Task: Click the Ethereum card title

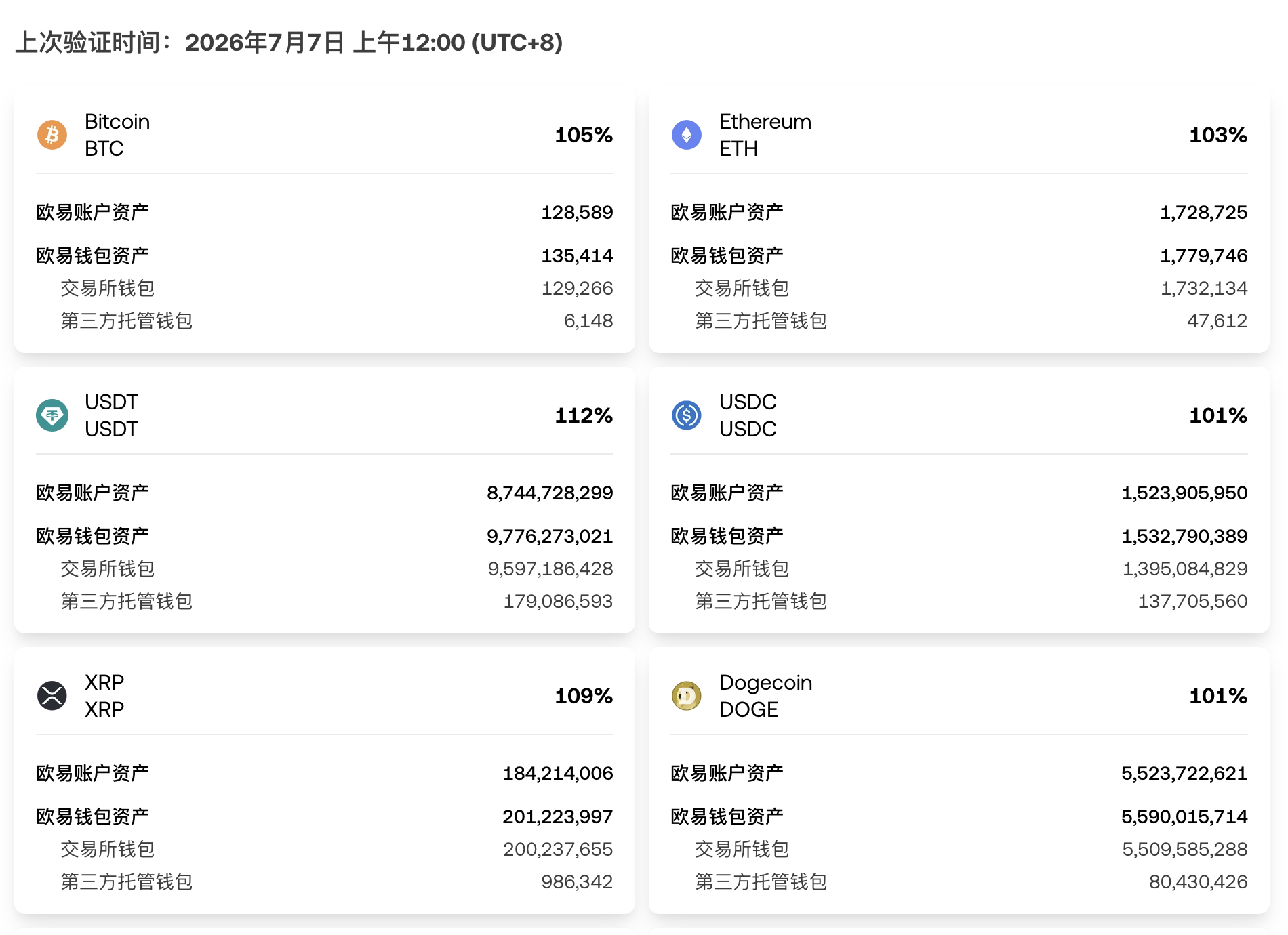Action: [765, 122]
